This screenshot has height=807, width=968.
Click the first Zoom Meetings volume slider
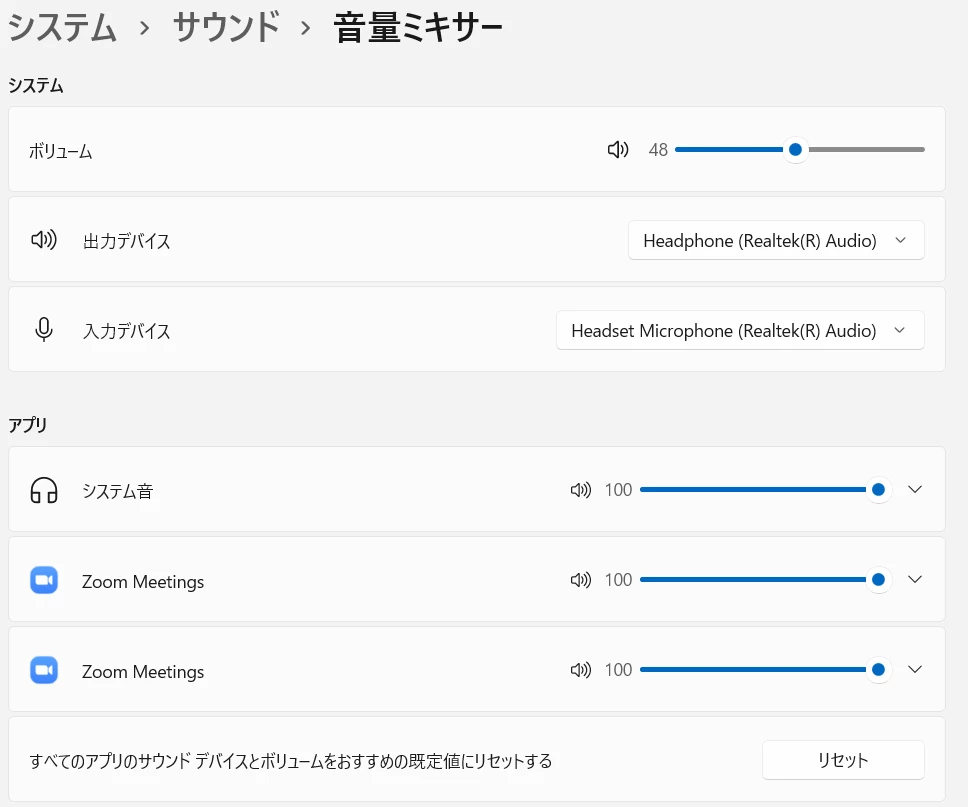click(765, 580)
